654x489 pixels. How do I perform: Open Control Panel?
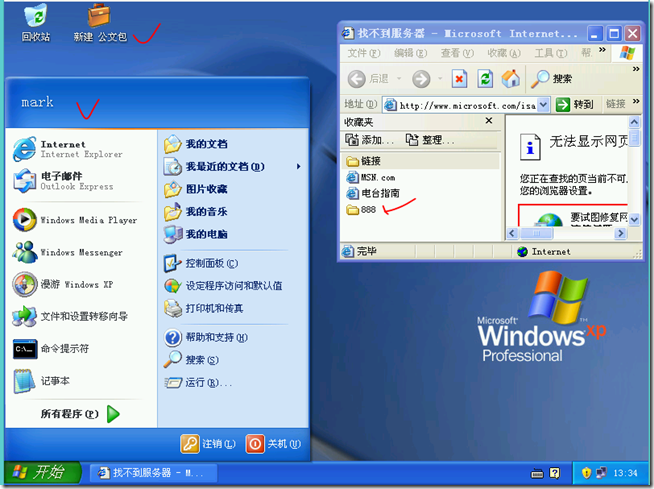coord(201,263)
